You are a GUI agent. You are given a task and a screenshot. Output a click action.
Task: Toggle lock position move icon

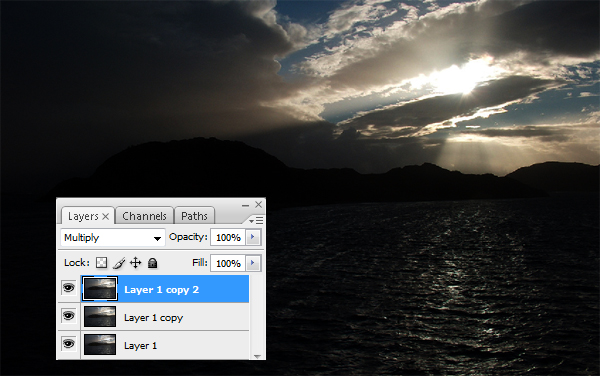(x=135, y=263)
